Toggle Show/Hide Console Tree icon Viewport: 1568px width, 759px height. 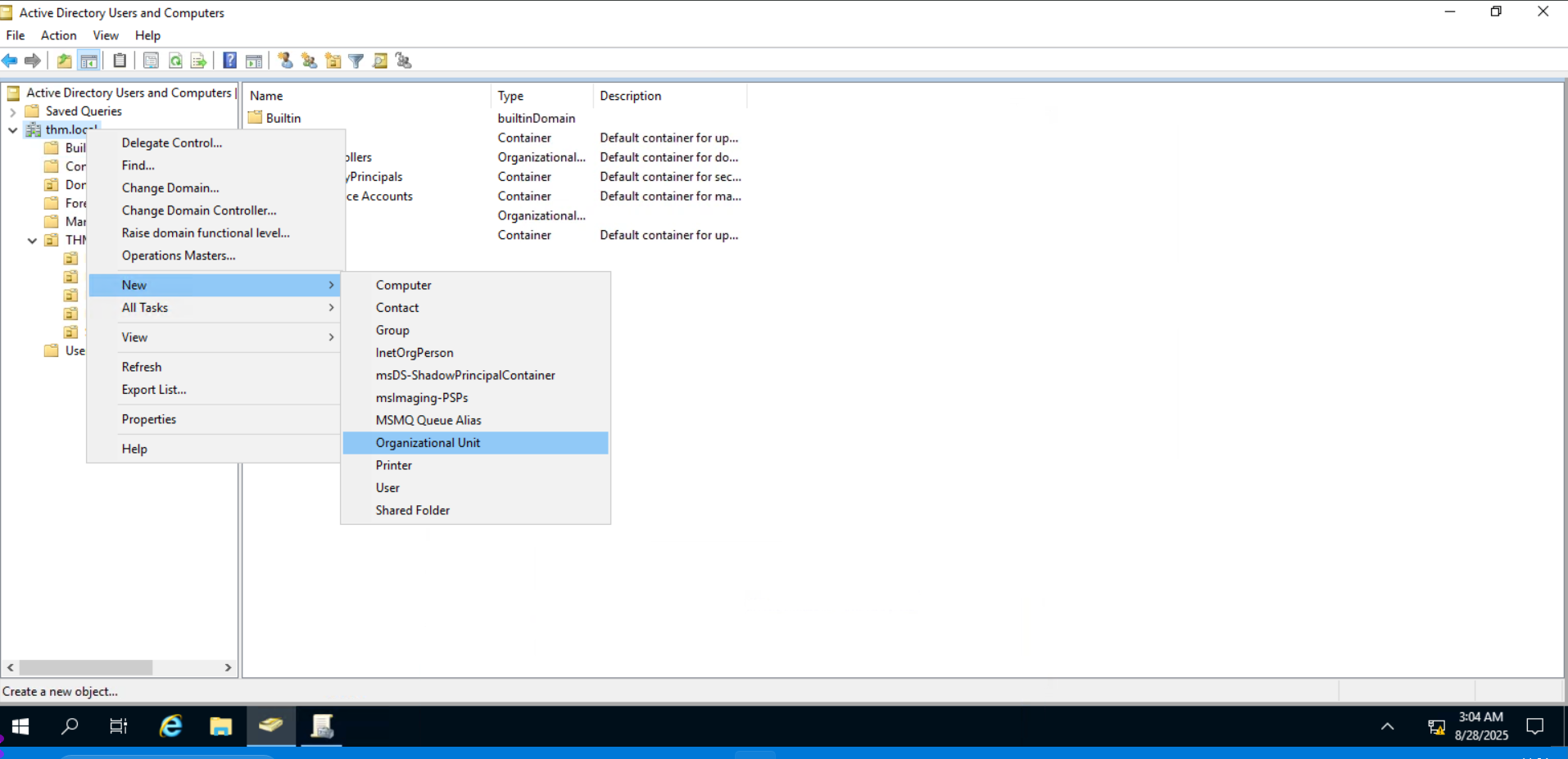(x=88, y=61)
